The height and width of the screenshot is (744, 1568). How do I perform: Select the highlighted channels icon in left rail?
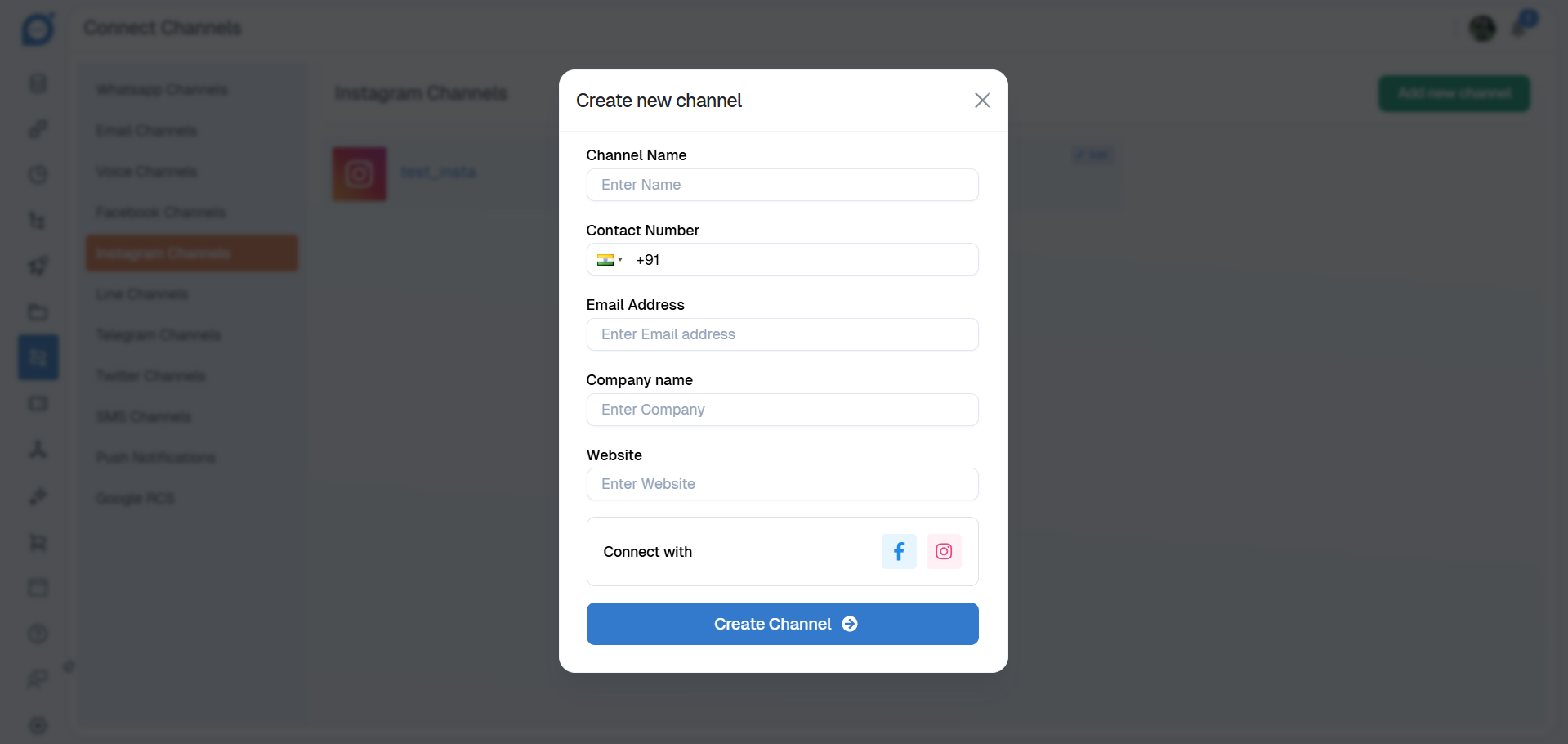pos(38,357)
